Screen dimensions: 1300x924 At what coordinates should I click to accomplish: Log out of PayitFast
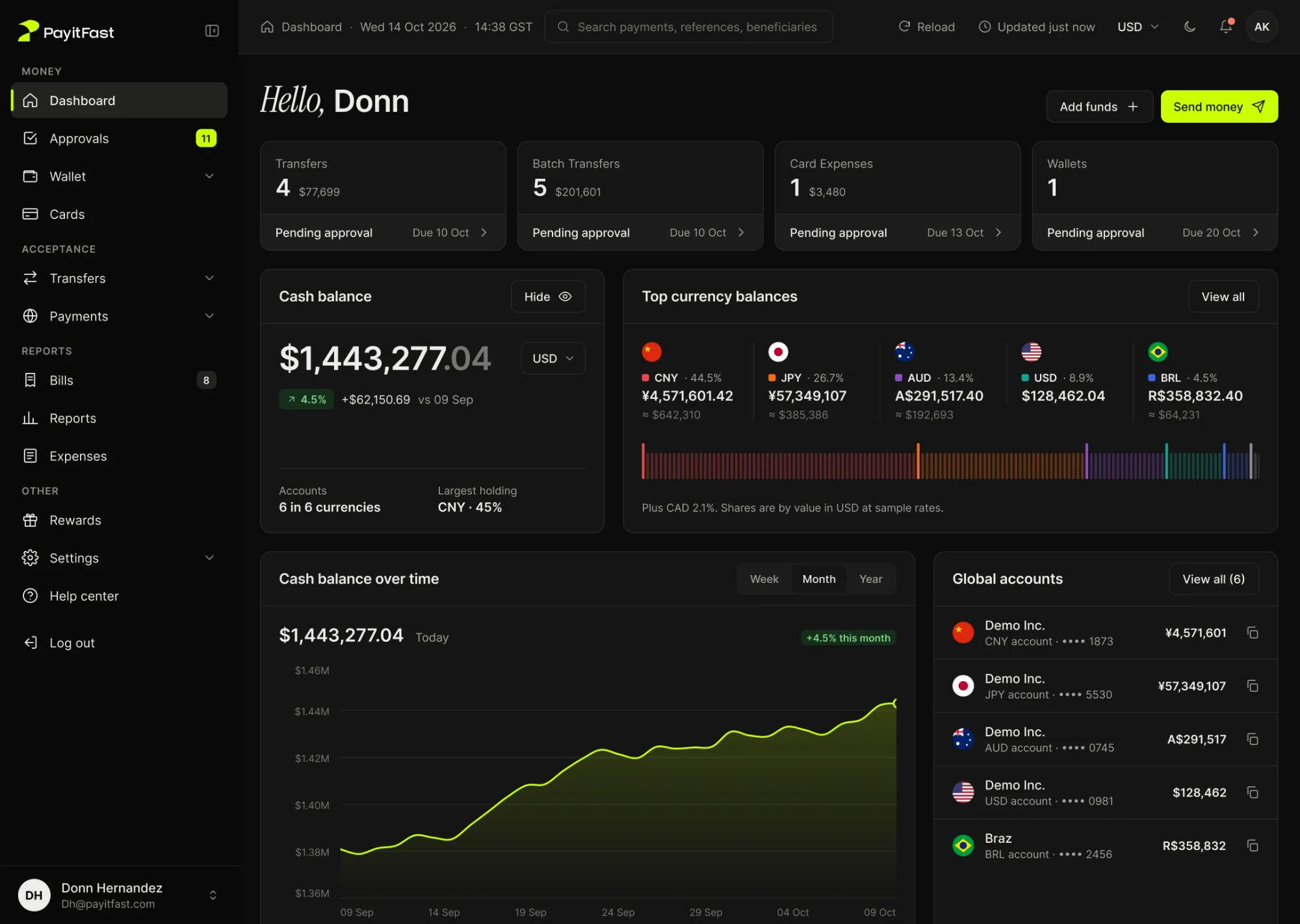(x=119, y=643)
